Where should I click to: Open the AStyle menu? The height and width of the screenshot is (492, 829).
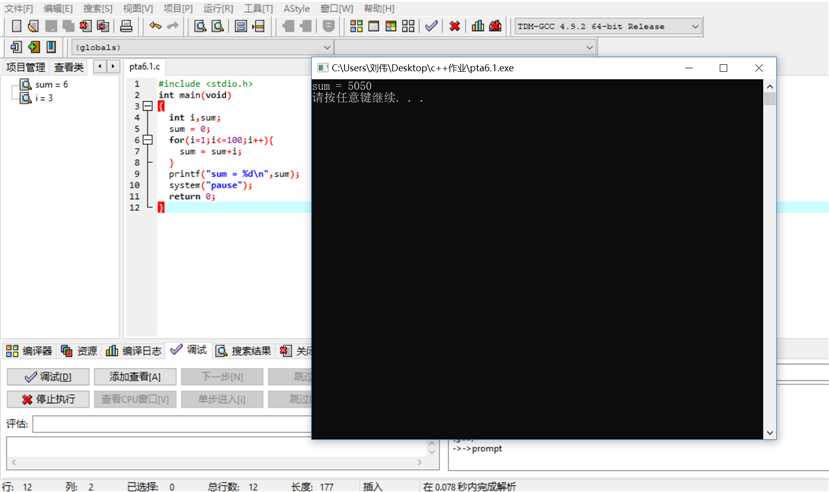pyautogui.click(x=297, y=8)
